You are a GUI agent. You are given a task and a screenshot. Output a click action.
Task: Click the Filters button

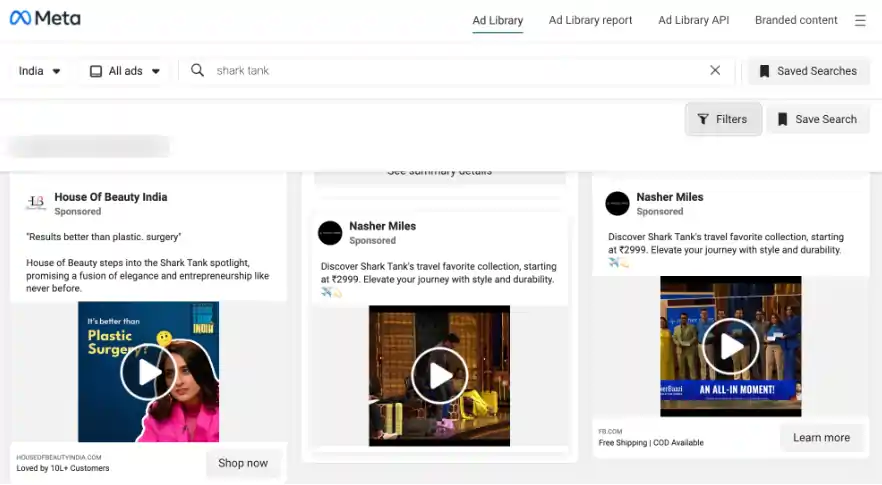click(x=723, y=119)
